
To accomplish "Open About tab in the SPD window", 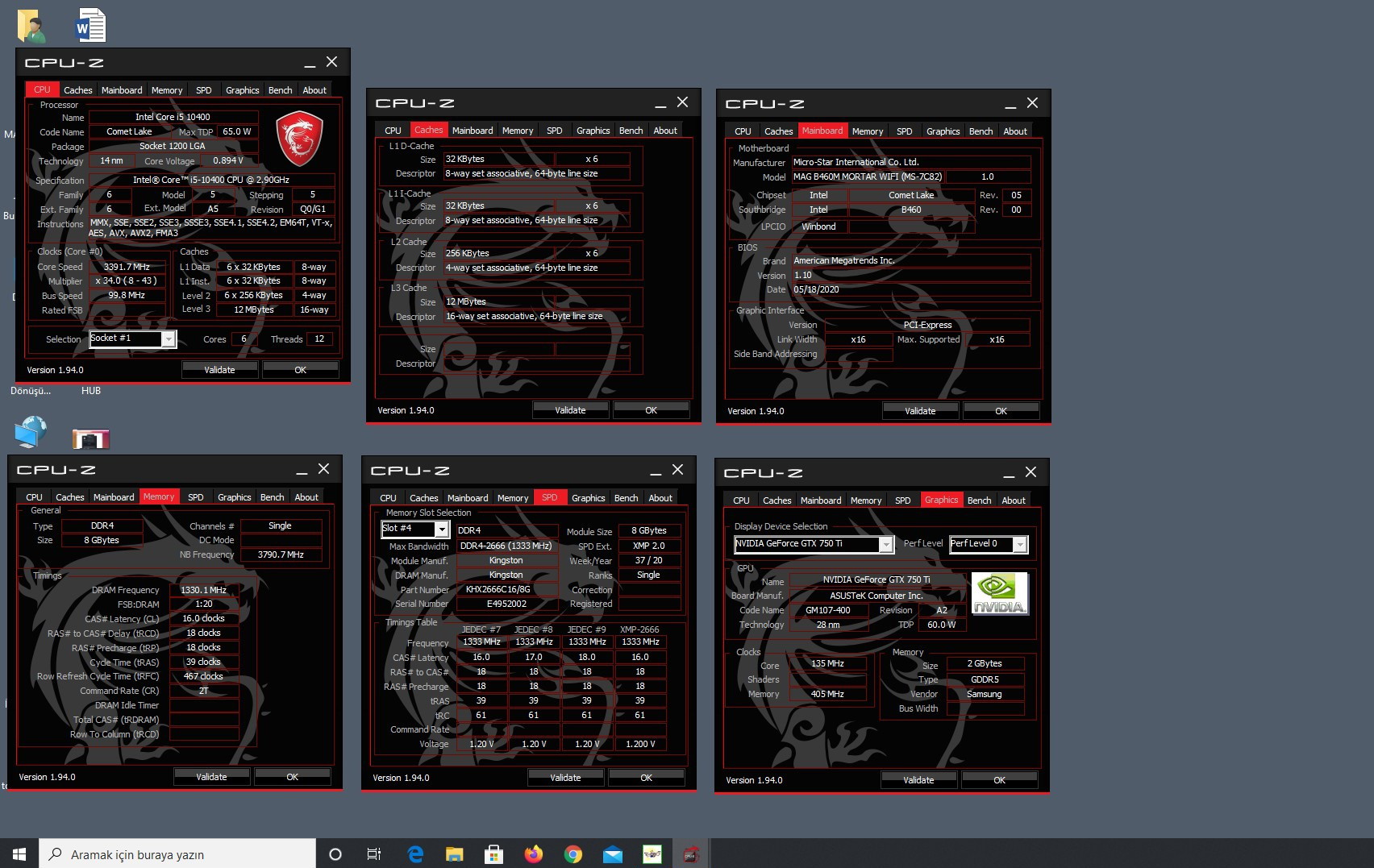I will click(x=660, y=498).
